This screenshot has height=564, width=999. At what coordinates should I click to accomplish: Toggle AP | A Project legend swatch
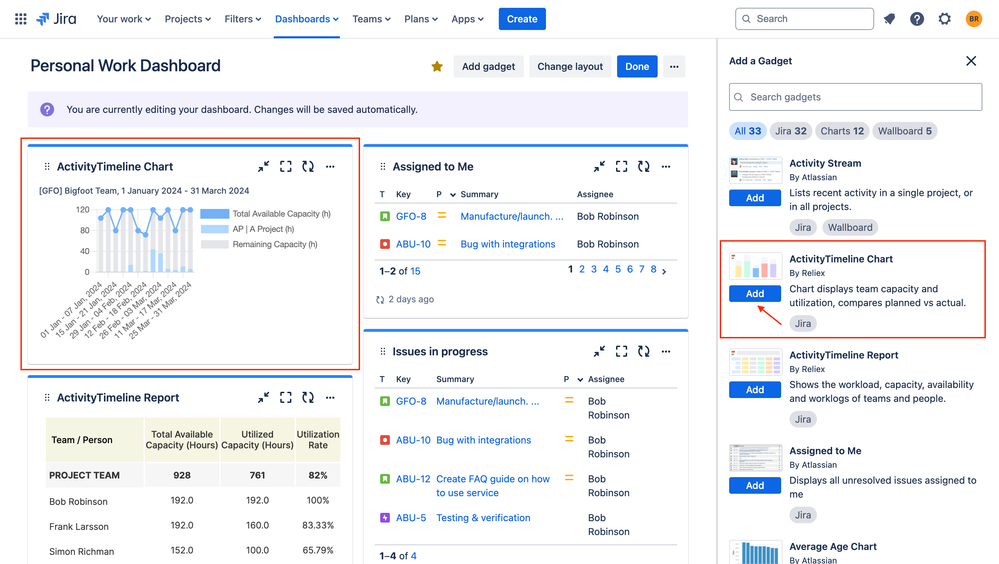coord(215,229)
